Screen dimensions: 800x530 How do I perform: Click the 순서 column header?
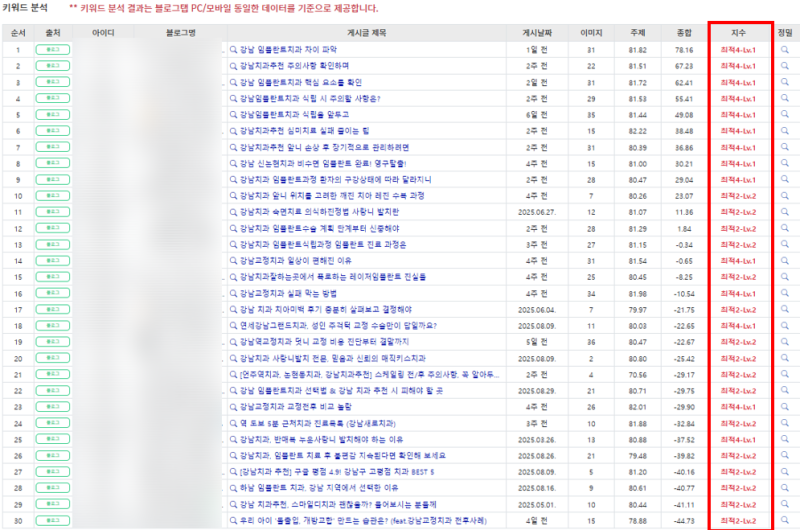pos(18,33)
